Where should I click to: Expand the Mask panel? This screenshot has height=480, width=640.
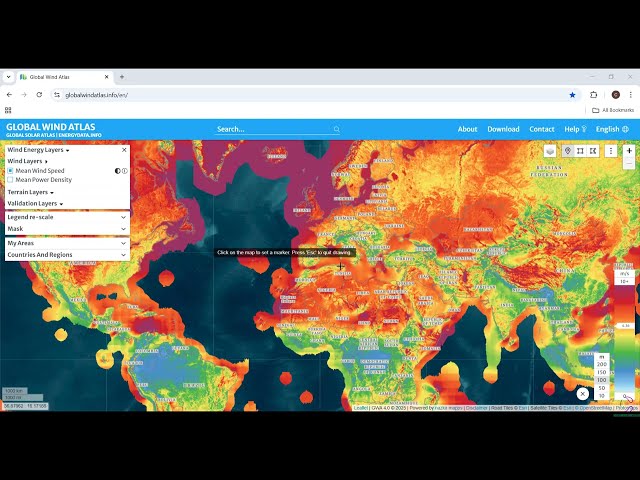point(67,229)
